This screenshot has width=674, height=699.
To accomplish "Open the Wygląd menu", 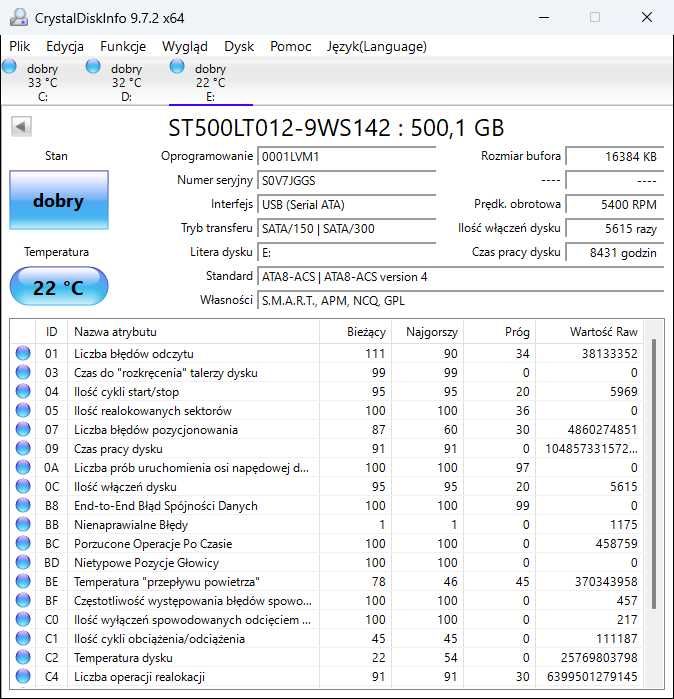I will [185, 46].
